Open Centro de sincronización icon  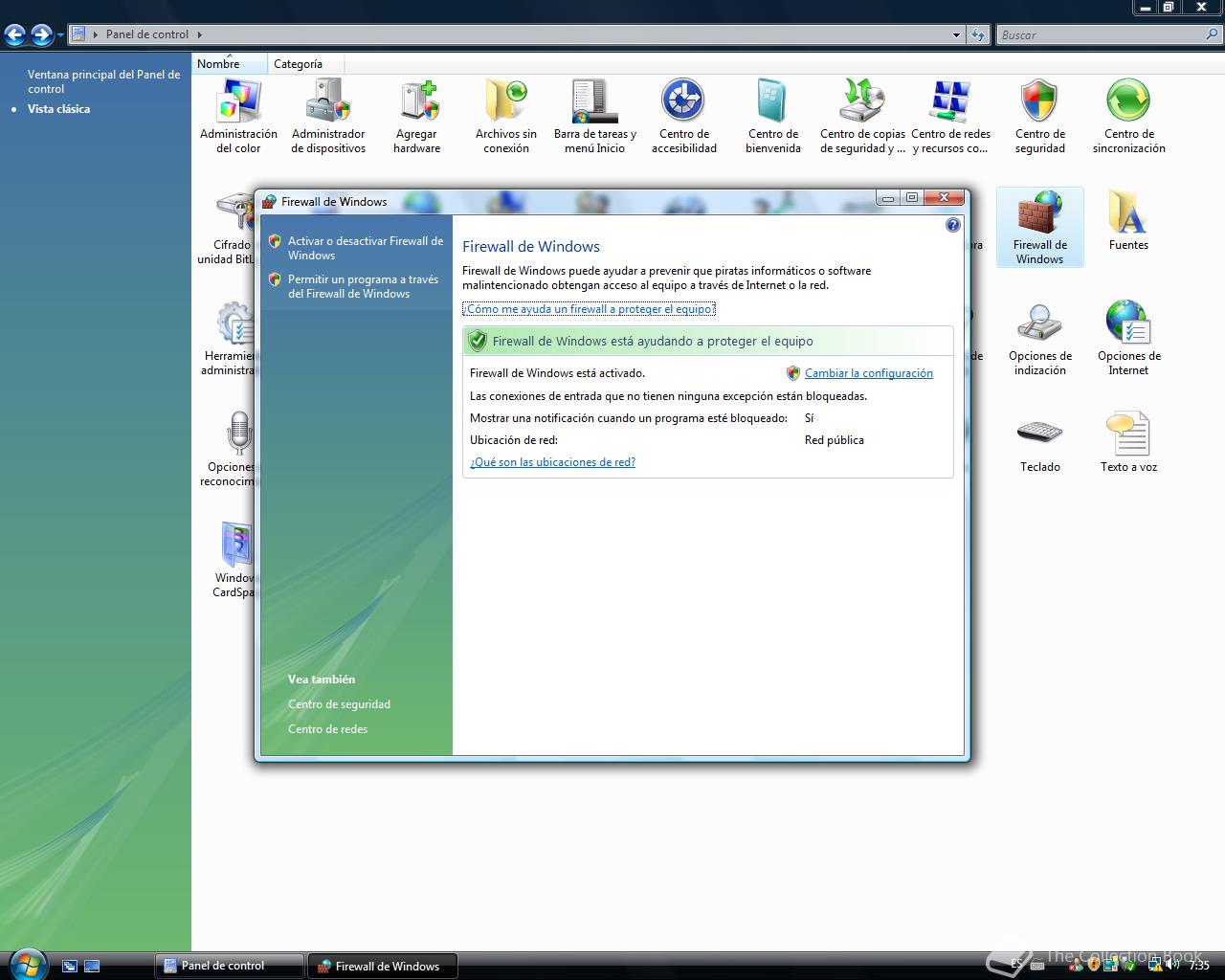pyautogui.click(x=1129, y=116)
